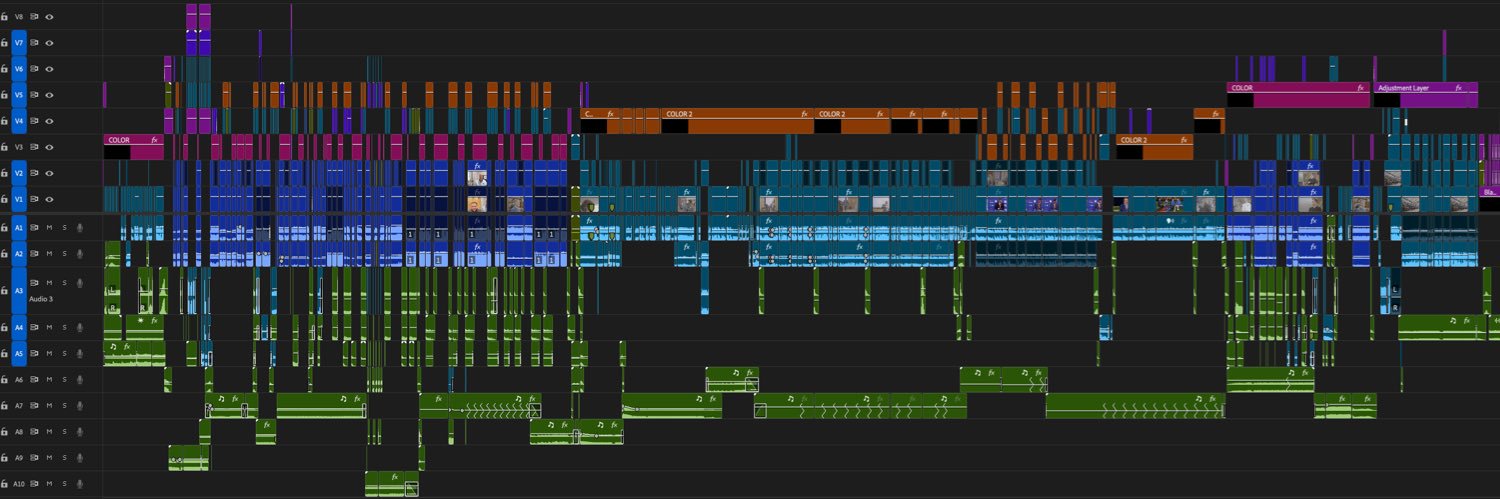1500x499 pixels.
Task: Lock track V5 with its padlock
Action: [5, 94]
